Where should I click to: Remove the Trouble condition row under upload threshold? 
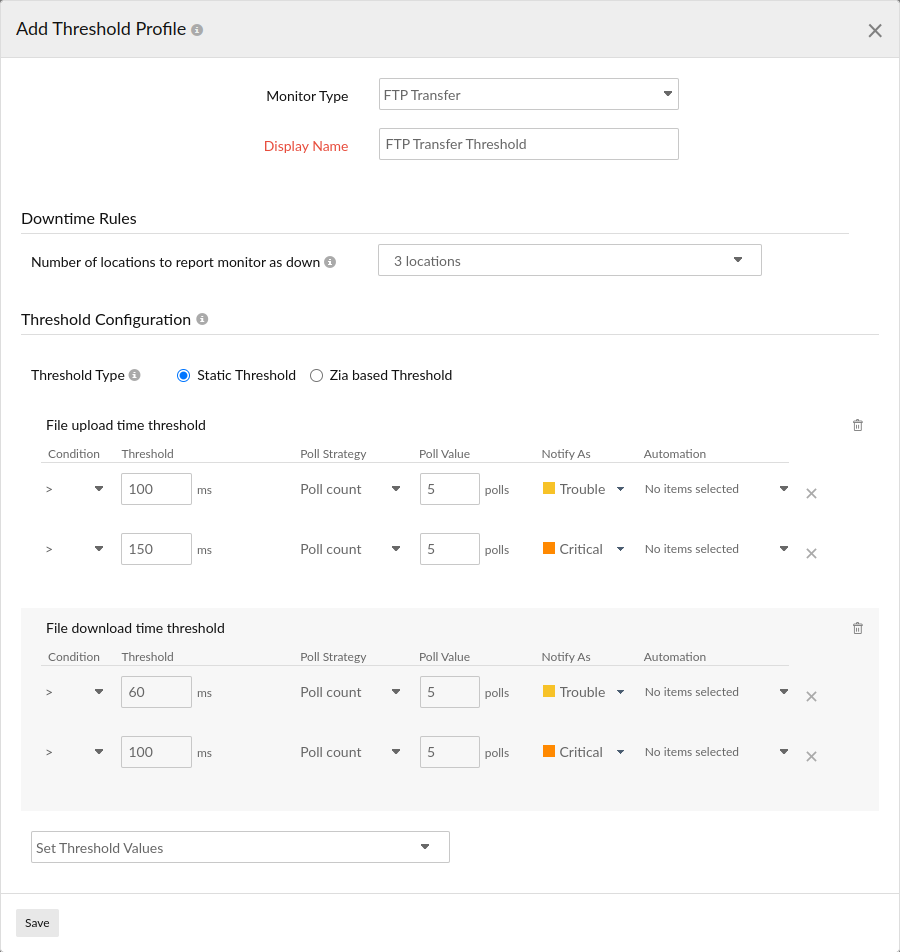(811, 493)
